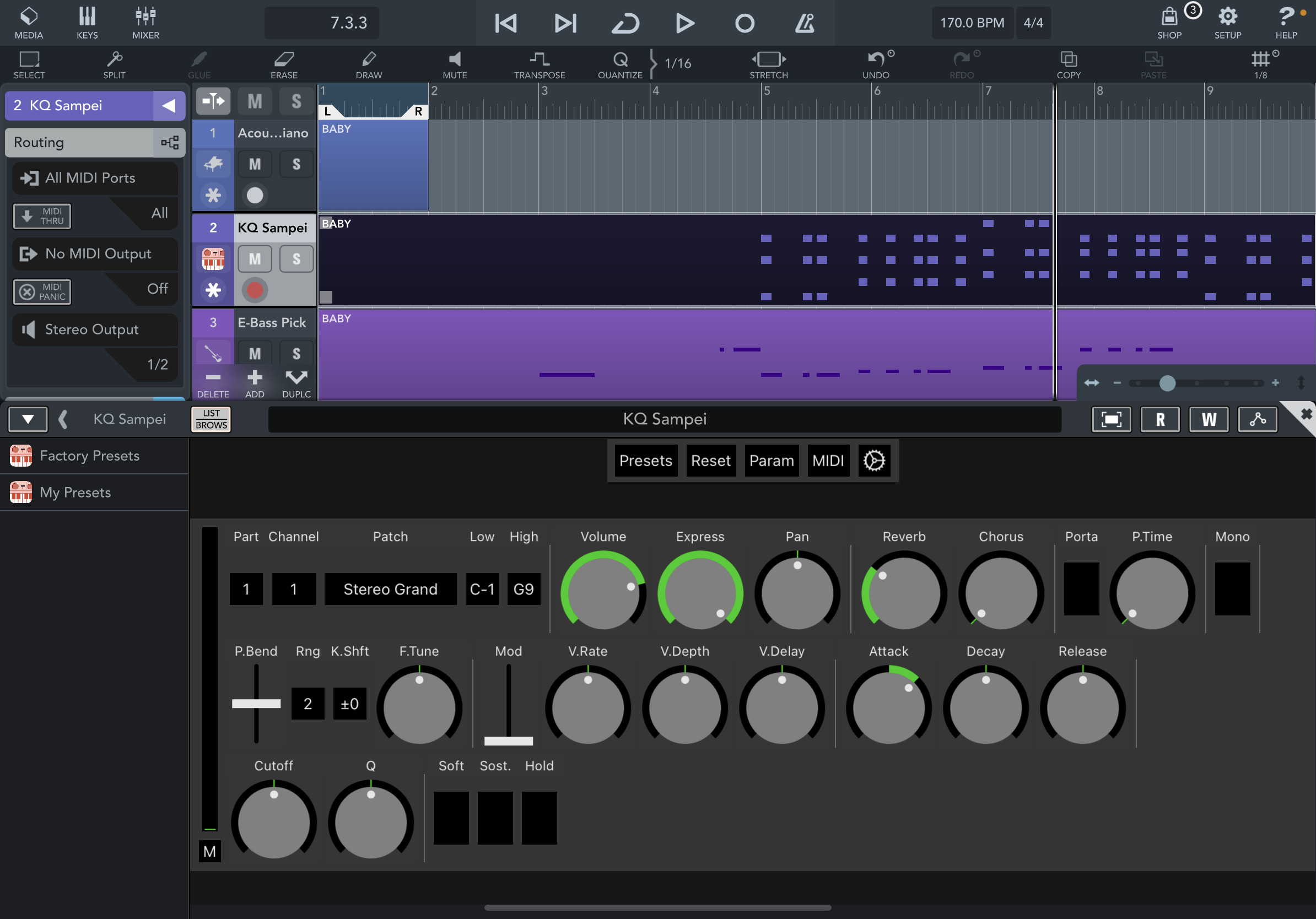This screenshot has width=1316, height=919.
Task: Apply Quantize to selection
Action: click(620, 65)
